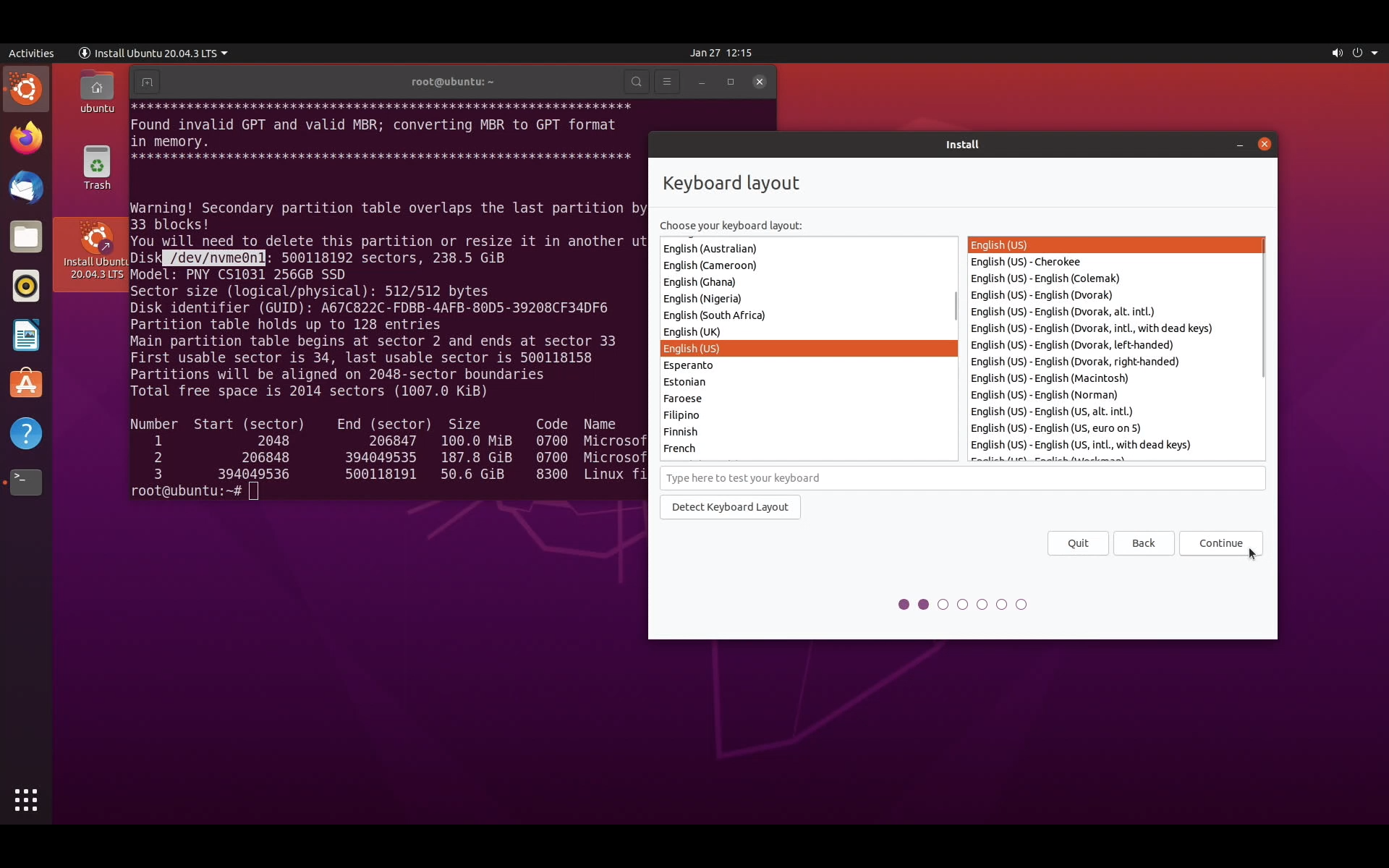
Task: Select English (US, alt. intl.) variant
Action: (x=1115, y=412)
